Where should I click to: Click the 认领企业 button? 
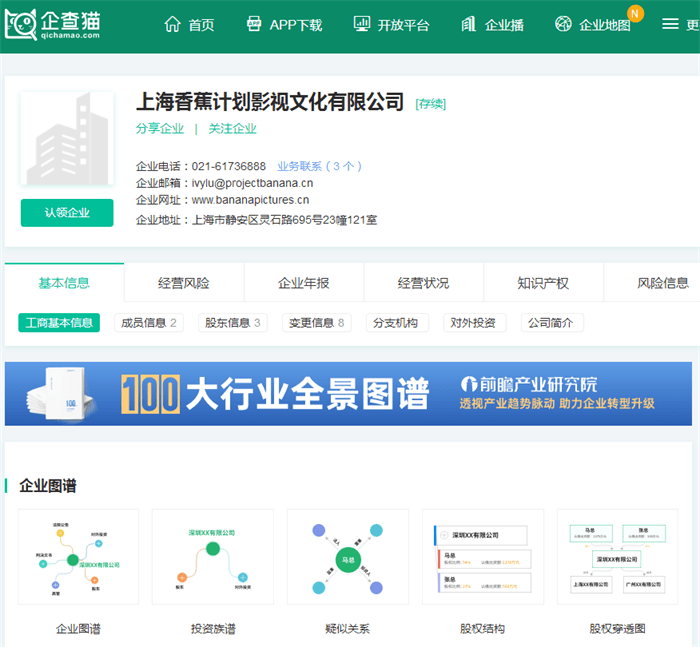tap(67, 213)
